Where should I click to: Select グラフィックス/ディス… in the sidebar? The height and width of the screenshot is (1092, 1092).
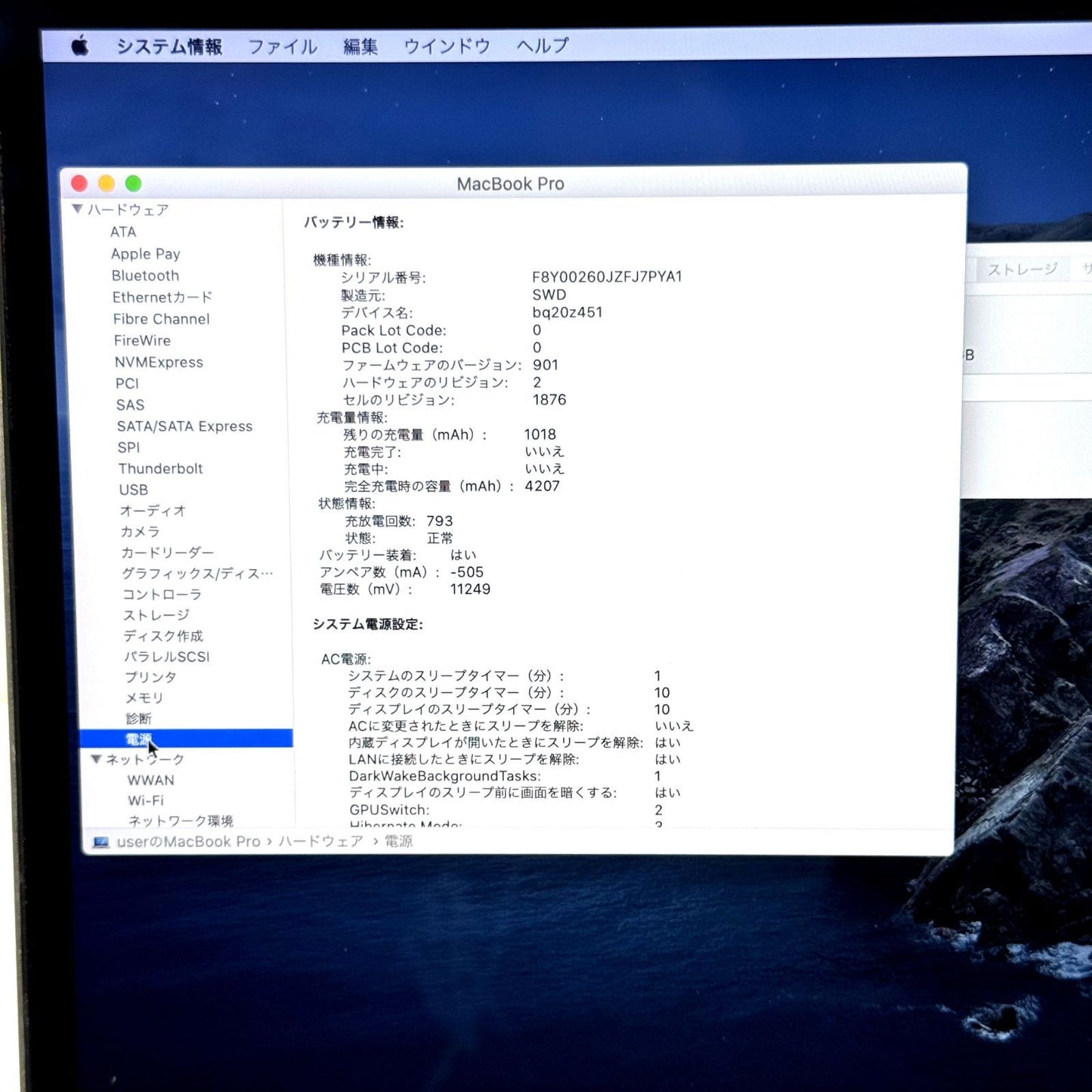click(x=198, y=574)
